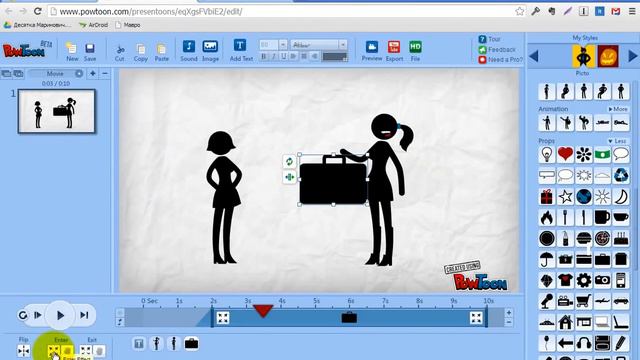Viewport: 640px width, 360px height.
Task: Add the house prop
Action: [565, 322]
